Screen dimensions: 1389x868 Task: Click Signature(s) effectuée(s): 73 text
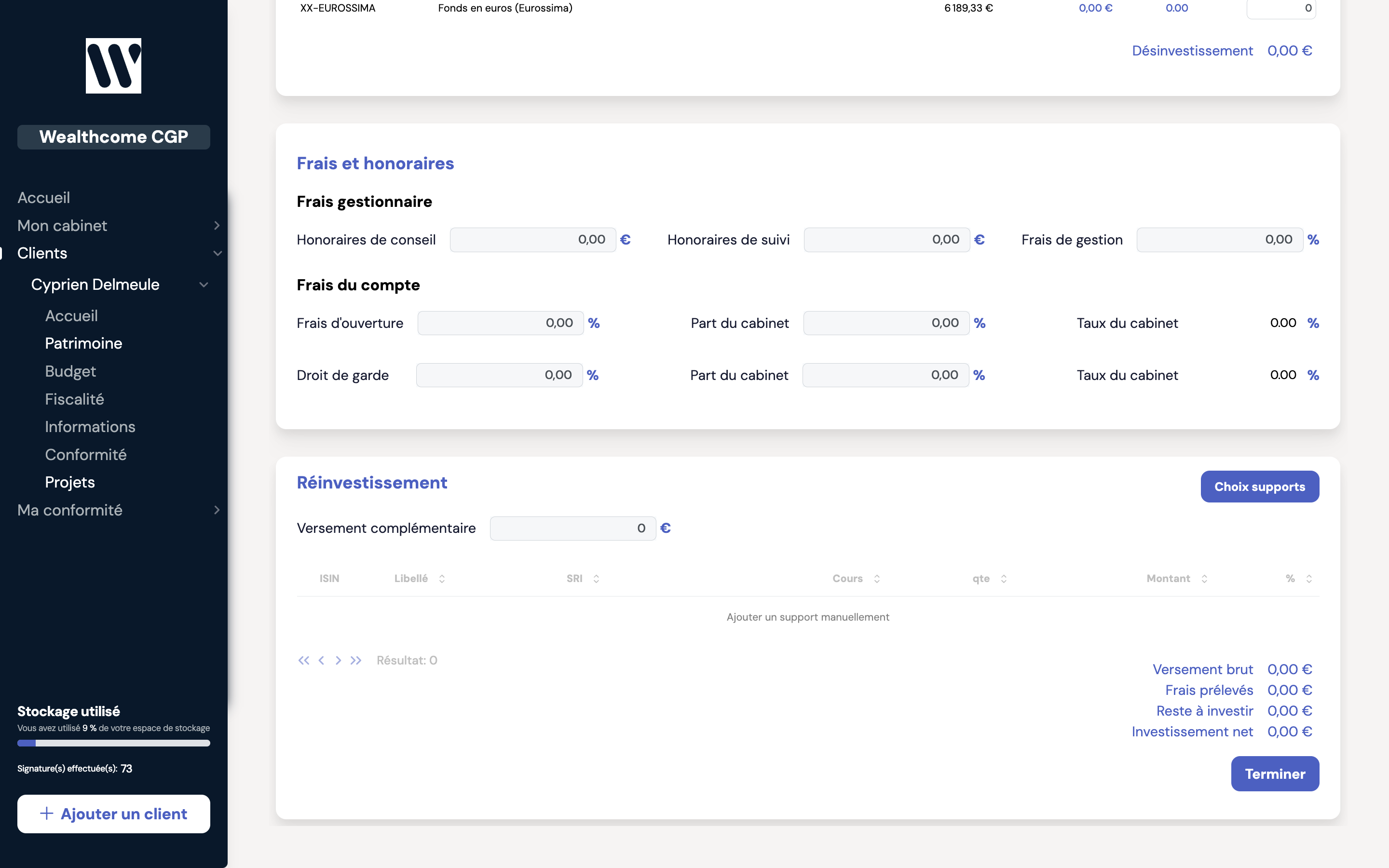tap(75, 769)
